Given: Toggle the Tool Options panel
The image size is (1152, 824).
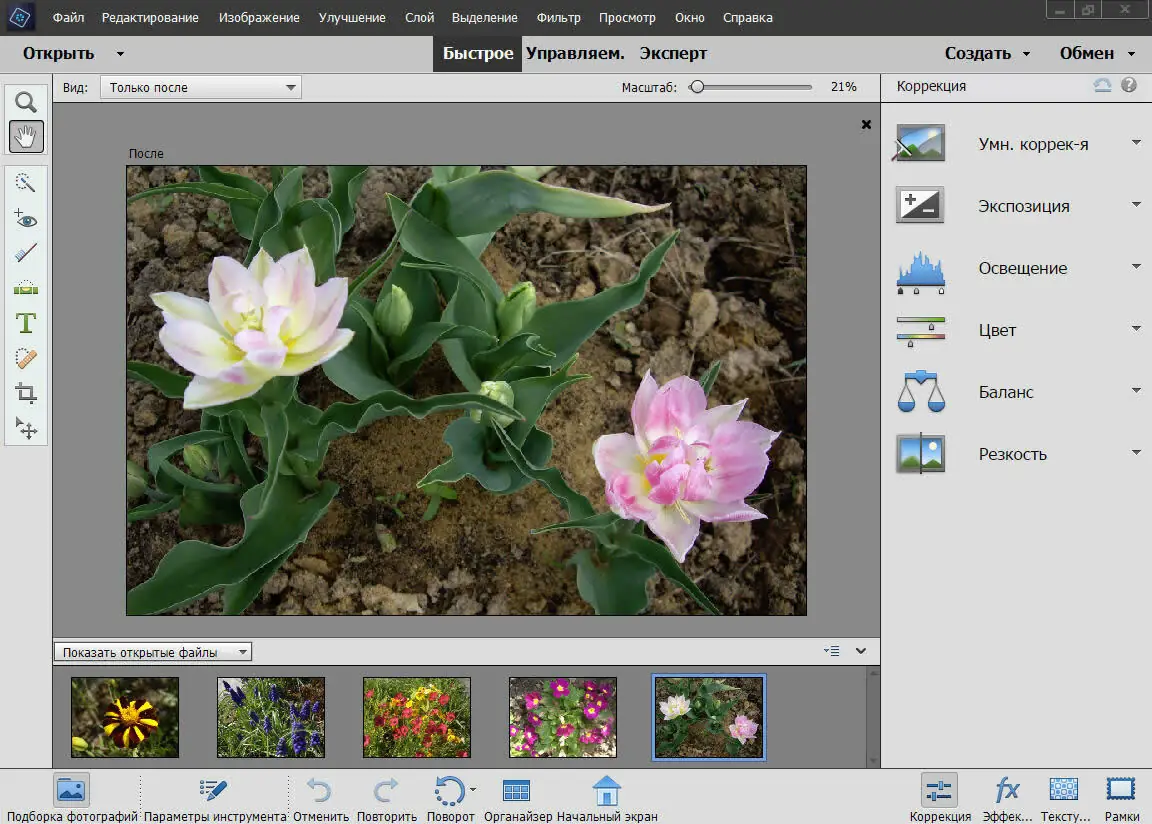Looking at the screenshot, I should pyautogui.click(x=214, y=792).
